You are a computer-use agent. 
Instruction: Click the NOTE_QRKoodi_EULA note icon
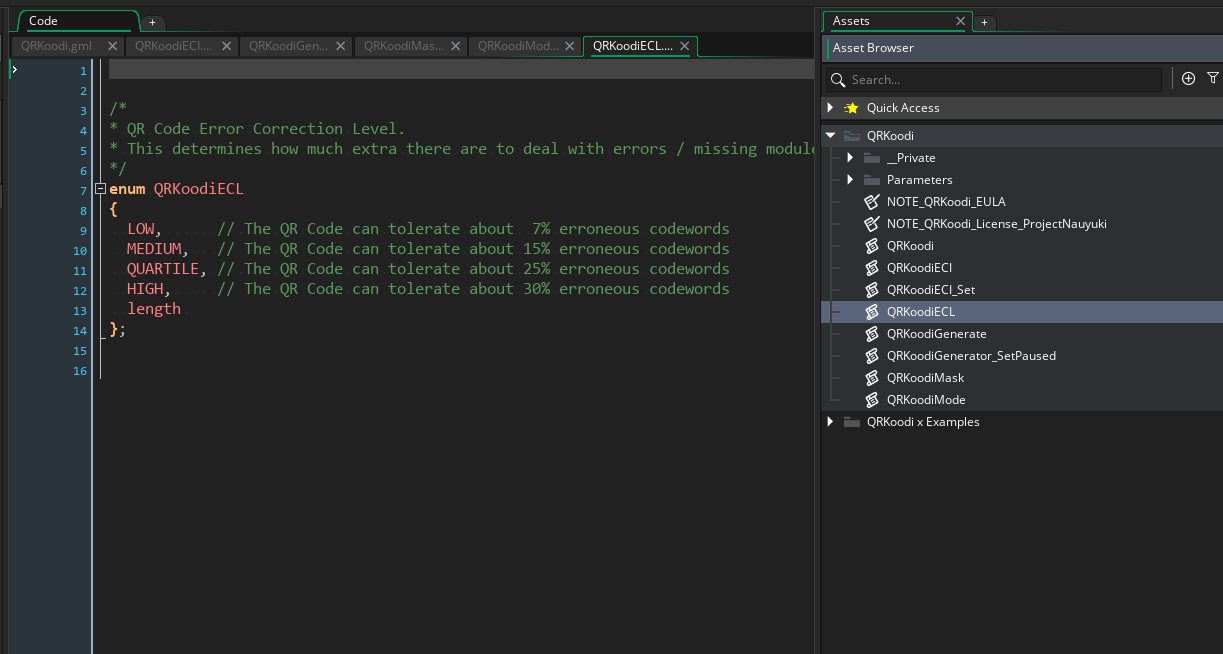[872, 202]
